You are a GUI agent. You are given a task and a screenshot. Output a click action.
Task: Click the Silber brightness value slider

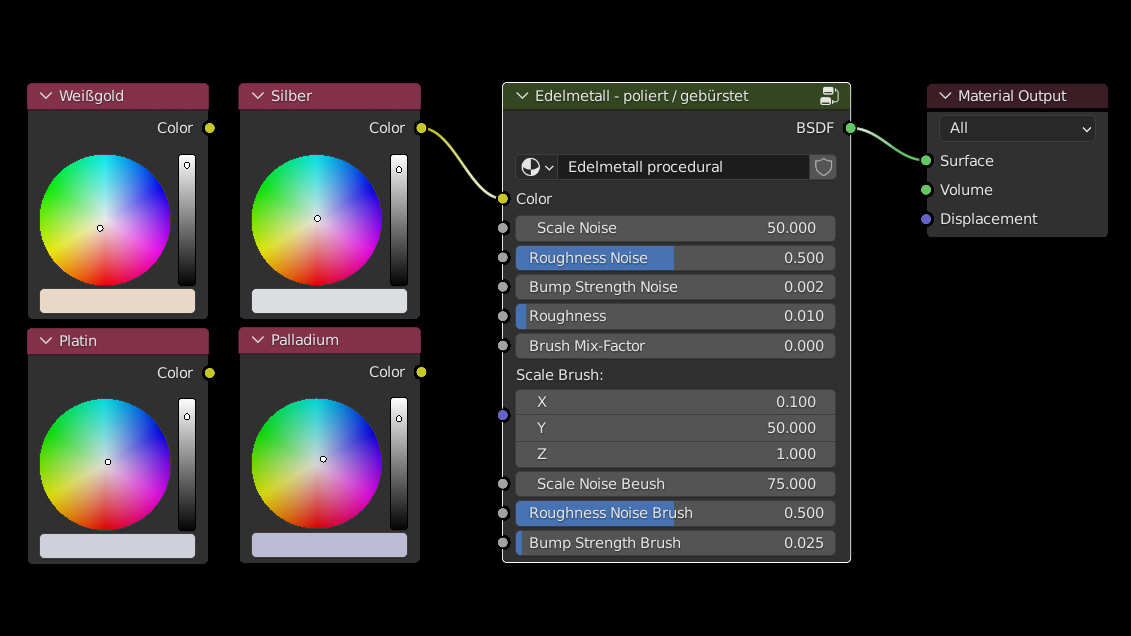click(x=399, y=220)
